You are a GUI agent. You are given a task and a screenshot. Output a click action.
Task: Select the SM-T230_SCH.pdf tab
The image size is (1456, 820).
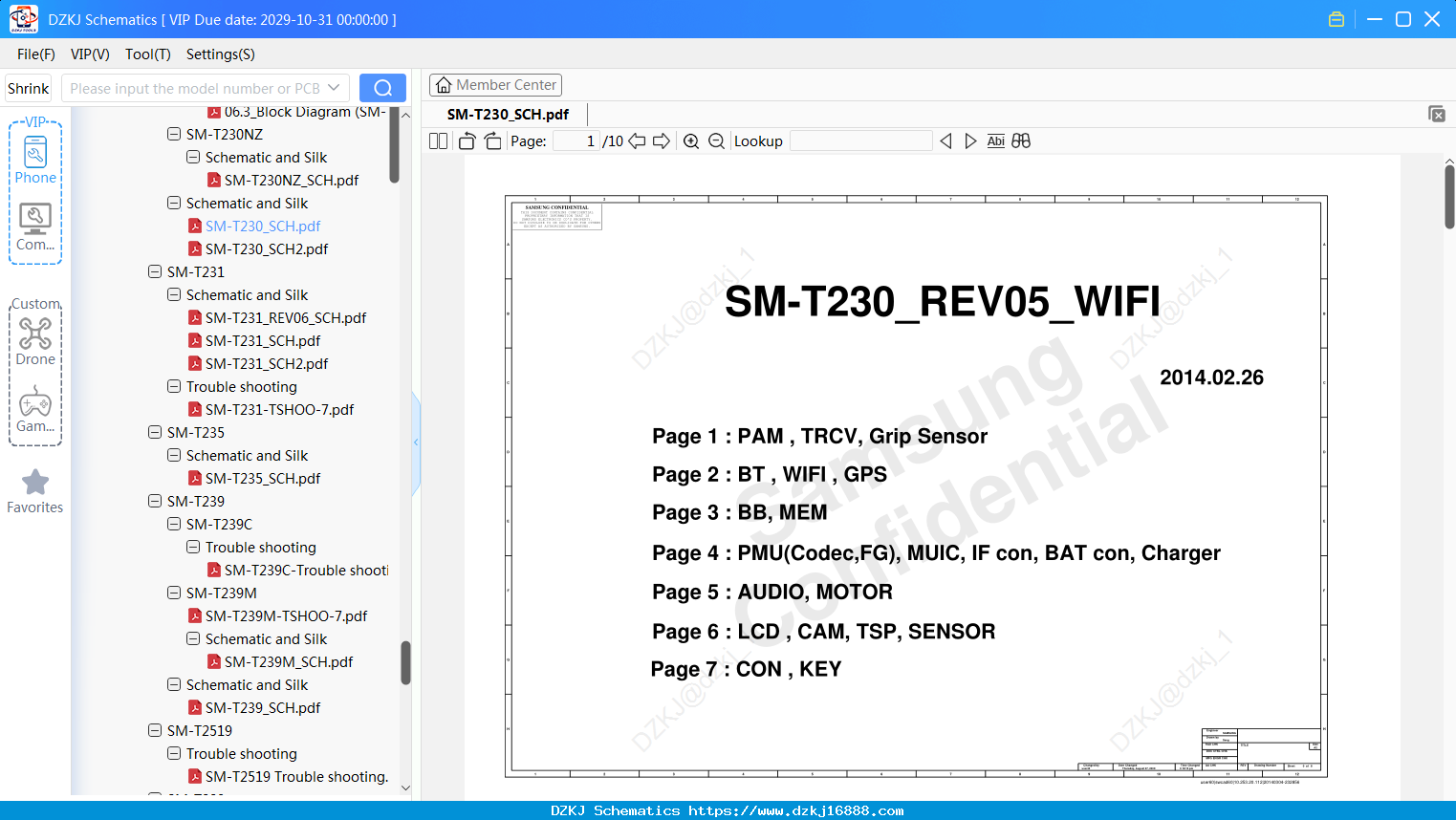(x=508, y=114)
